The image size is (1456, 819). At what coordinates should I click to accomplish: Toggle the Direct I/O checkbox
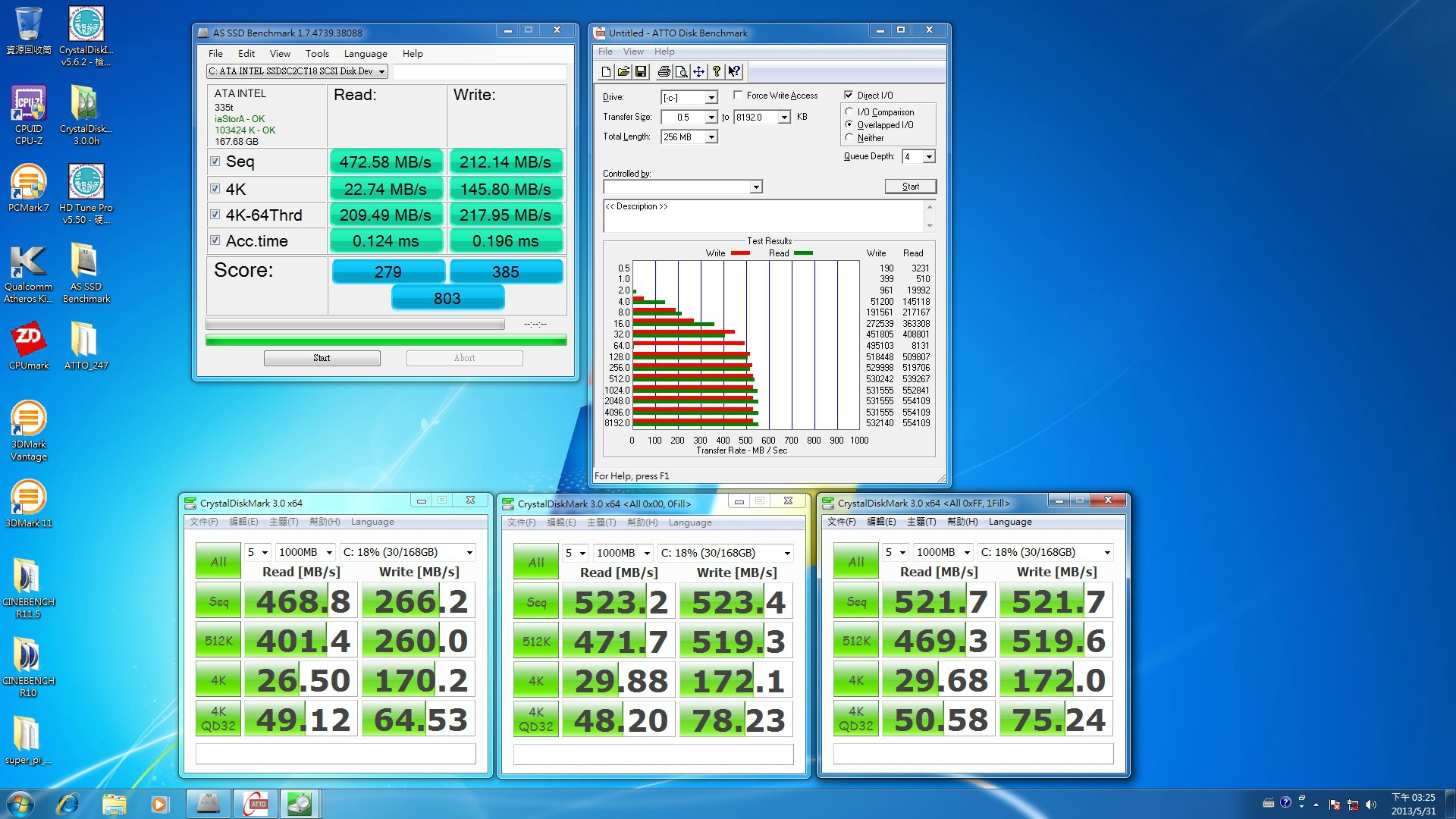pyautogui.click(x=849, y=96)
